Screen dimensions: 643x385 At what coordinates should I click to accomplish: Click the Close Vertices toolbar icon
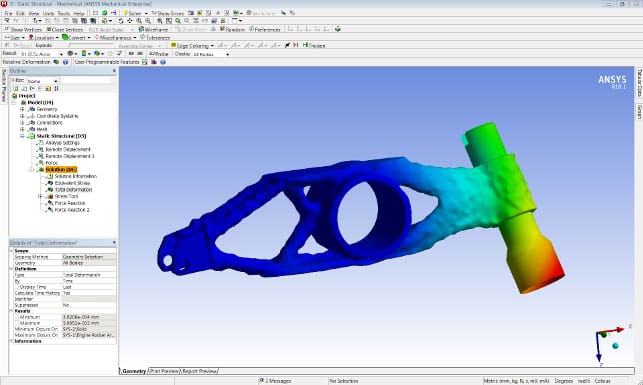[x=49, y=29]
